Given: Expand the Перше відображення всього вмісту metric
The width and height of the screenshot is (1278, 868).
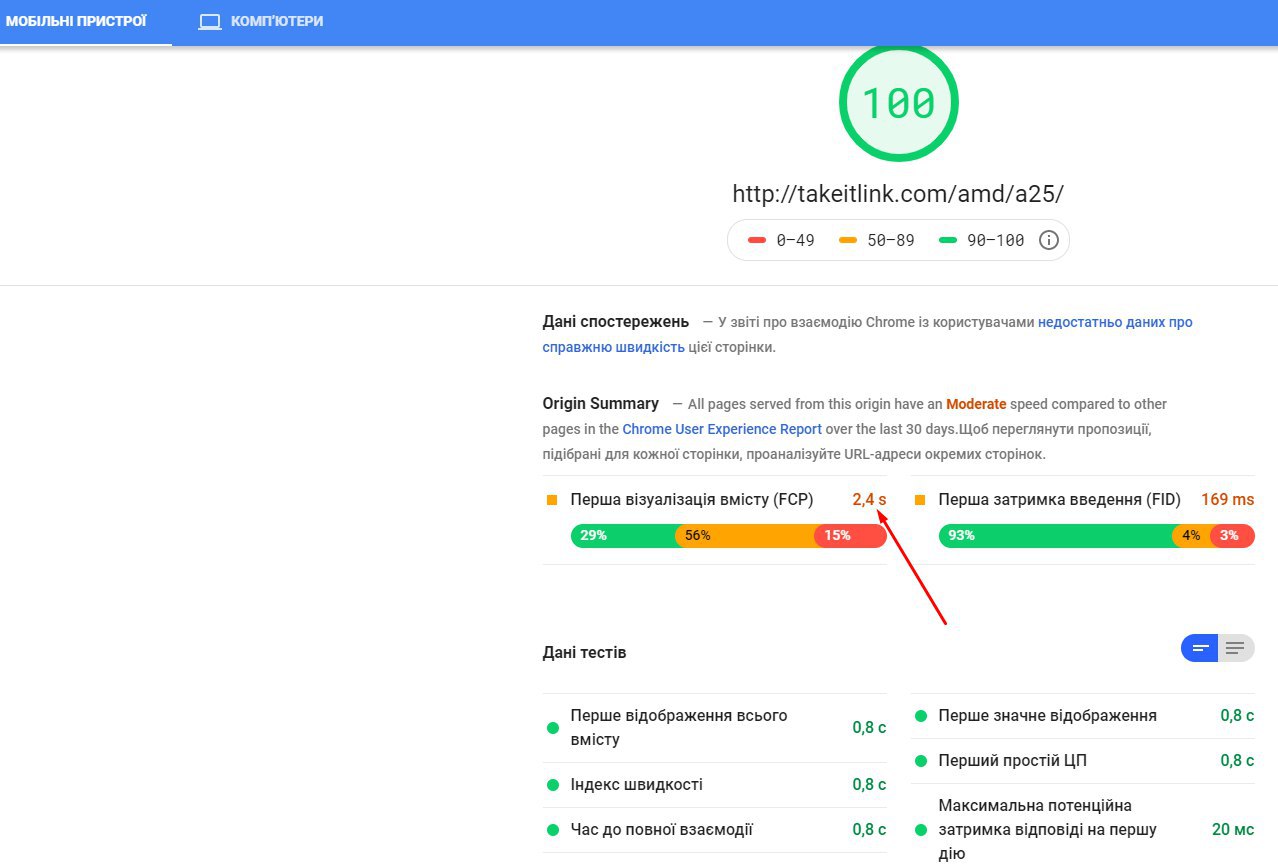Looking at the screenshot, I should point(678,728).
